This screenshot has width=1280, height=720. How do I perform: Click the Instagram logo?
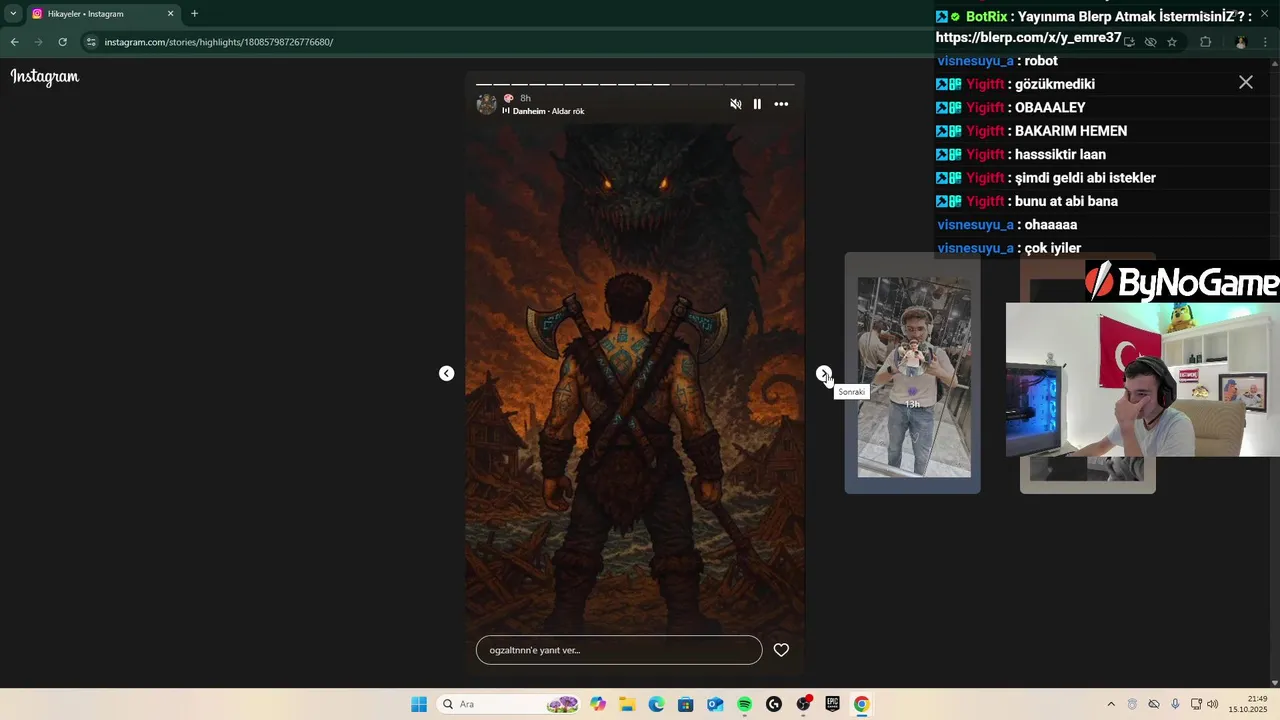pyautogui.click(x=45, y=77)
